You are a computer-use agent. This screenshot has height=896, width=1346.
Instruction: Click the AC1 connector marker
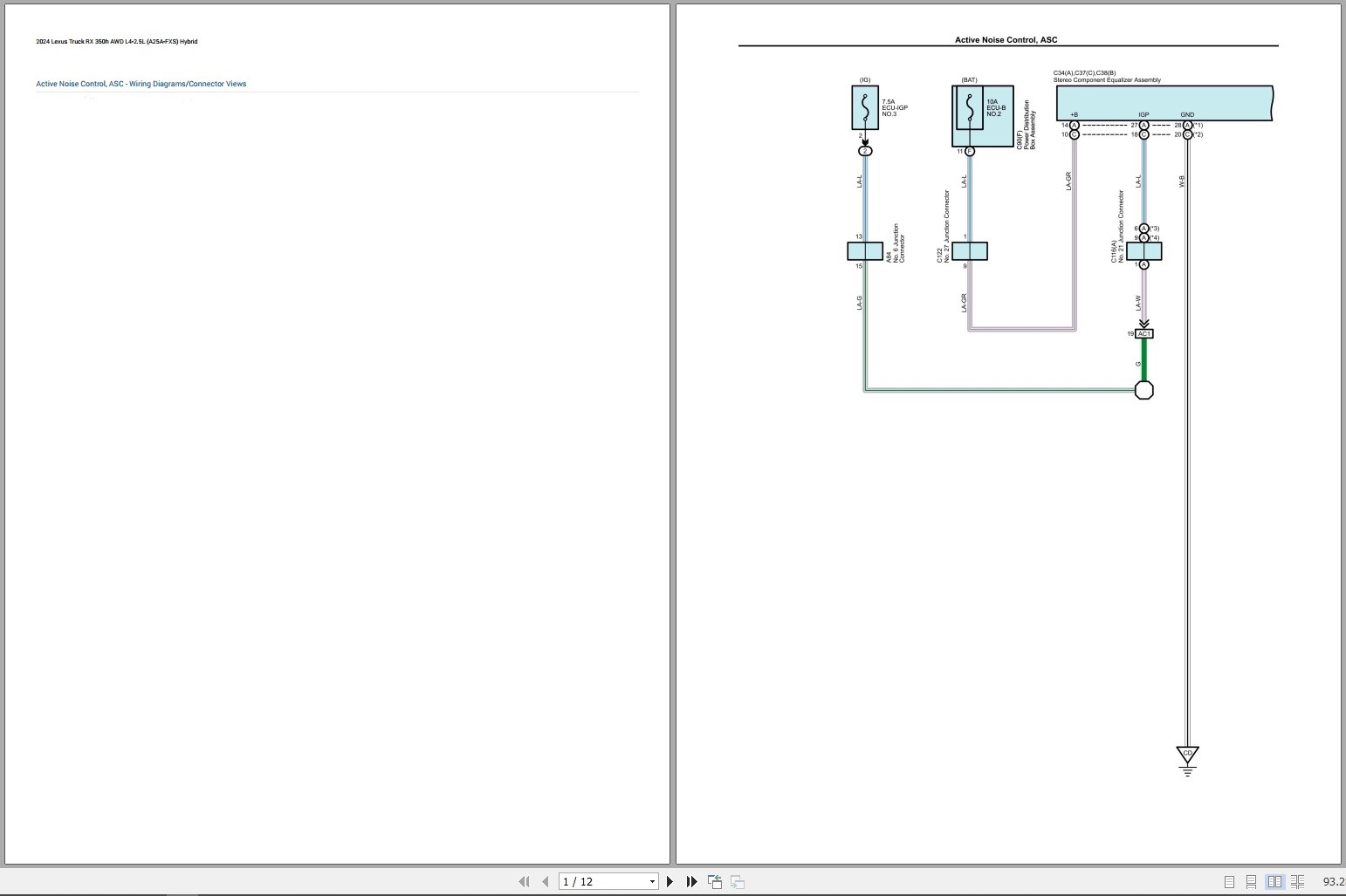pyautogui.click(x=1144, y=333)
